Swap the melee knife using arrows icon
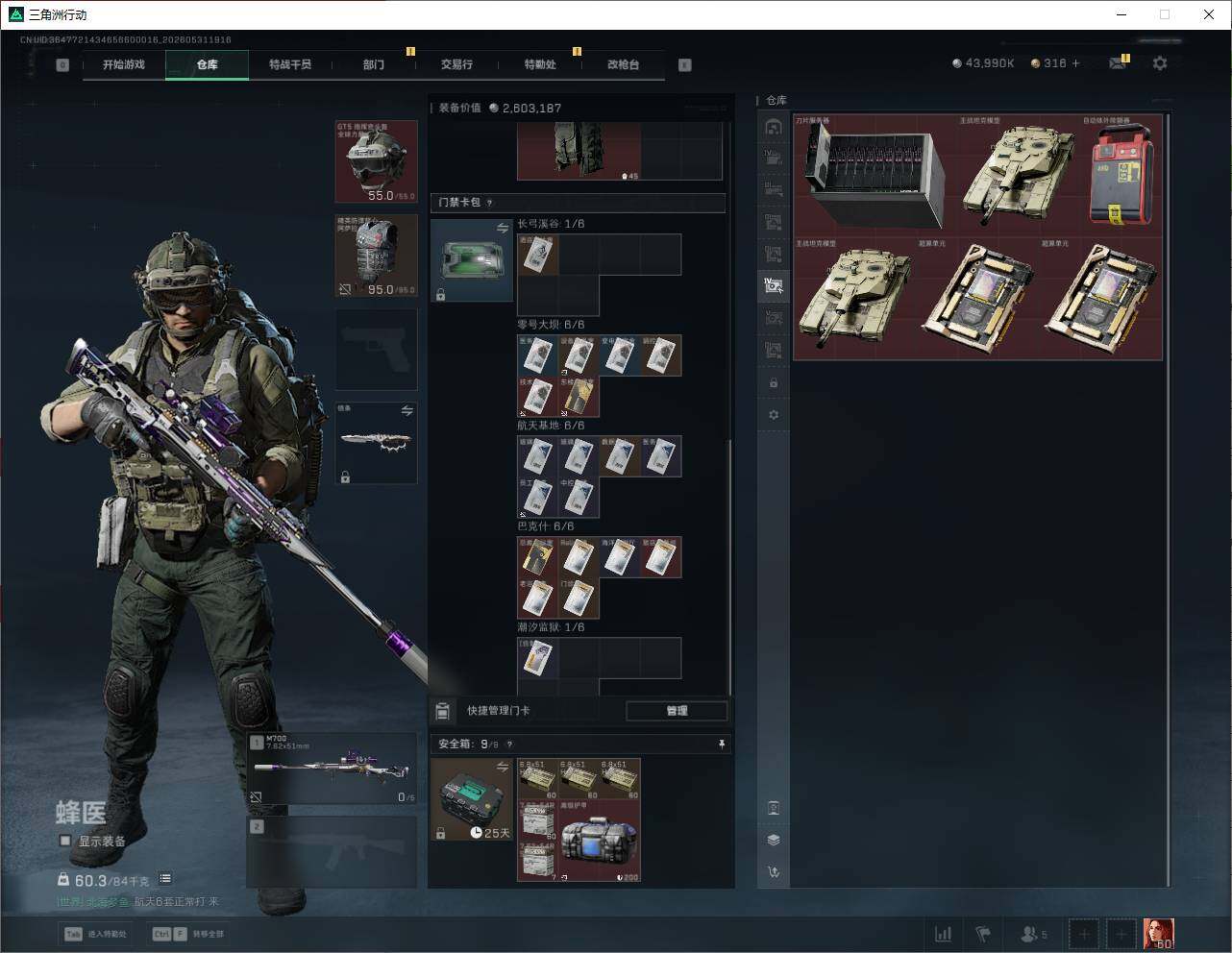Viewport: 1232px width, 953px height. [407, 411]
